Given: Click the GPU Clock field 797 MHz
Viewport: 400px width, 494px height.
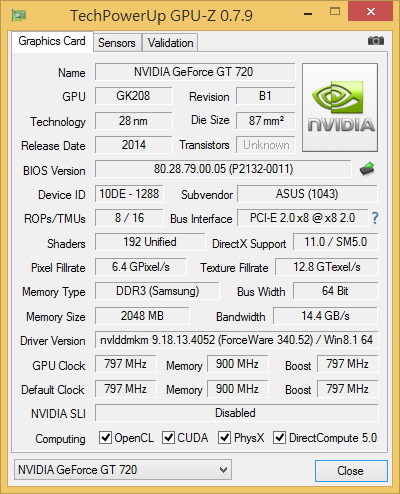Looking at the screenshot, I should coord(126,364).
